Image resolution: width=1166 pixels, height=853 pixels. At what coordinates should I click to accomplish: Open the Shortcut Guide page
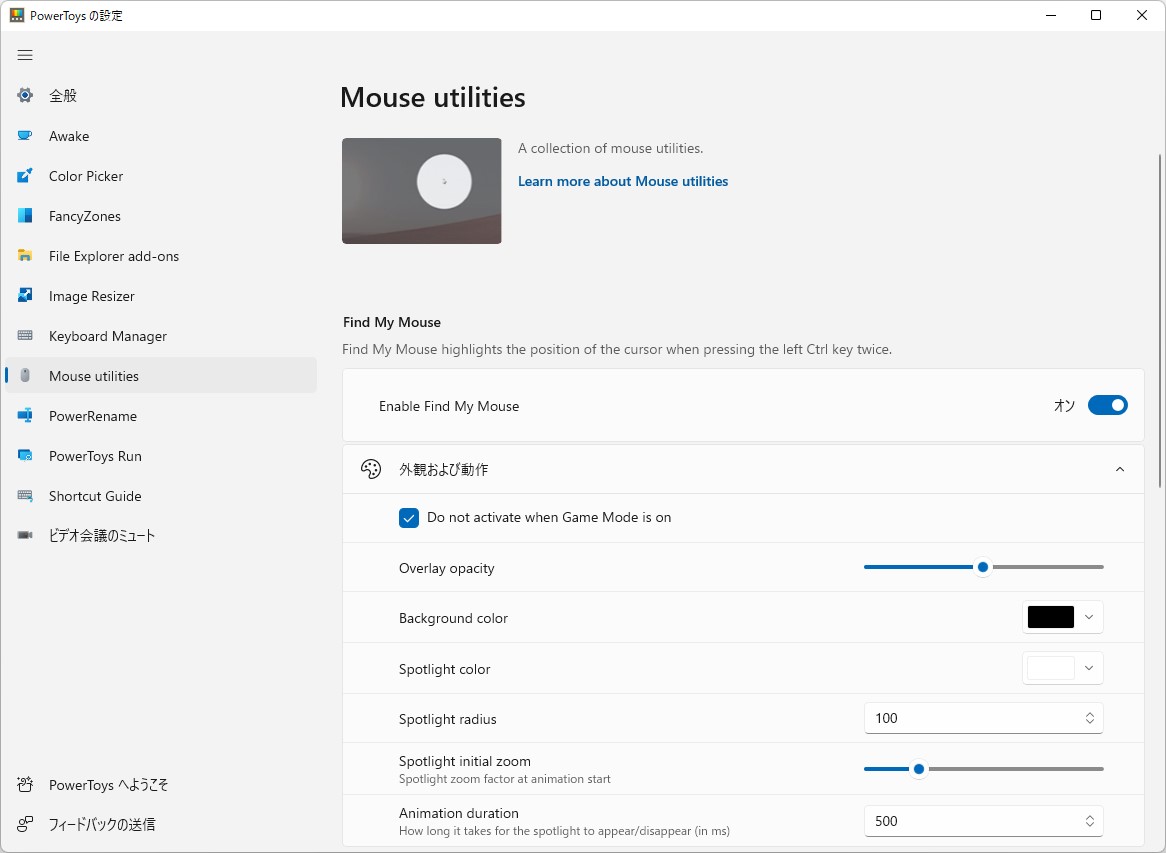tap(95, 496)
